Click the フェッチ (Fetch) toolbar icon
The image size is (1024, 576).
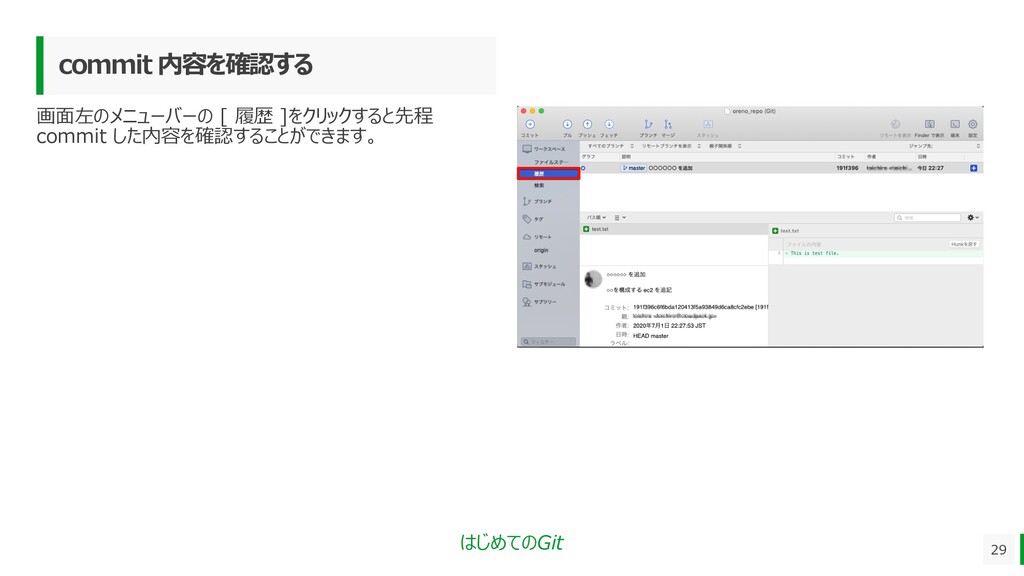(609, 125)
